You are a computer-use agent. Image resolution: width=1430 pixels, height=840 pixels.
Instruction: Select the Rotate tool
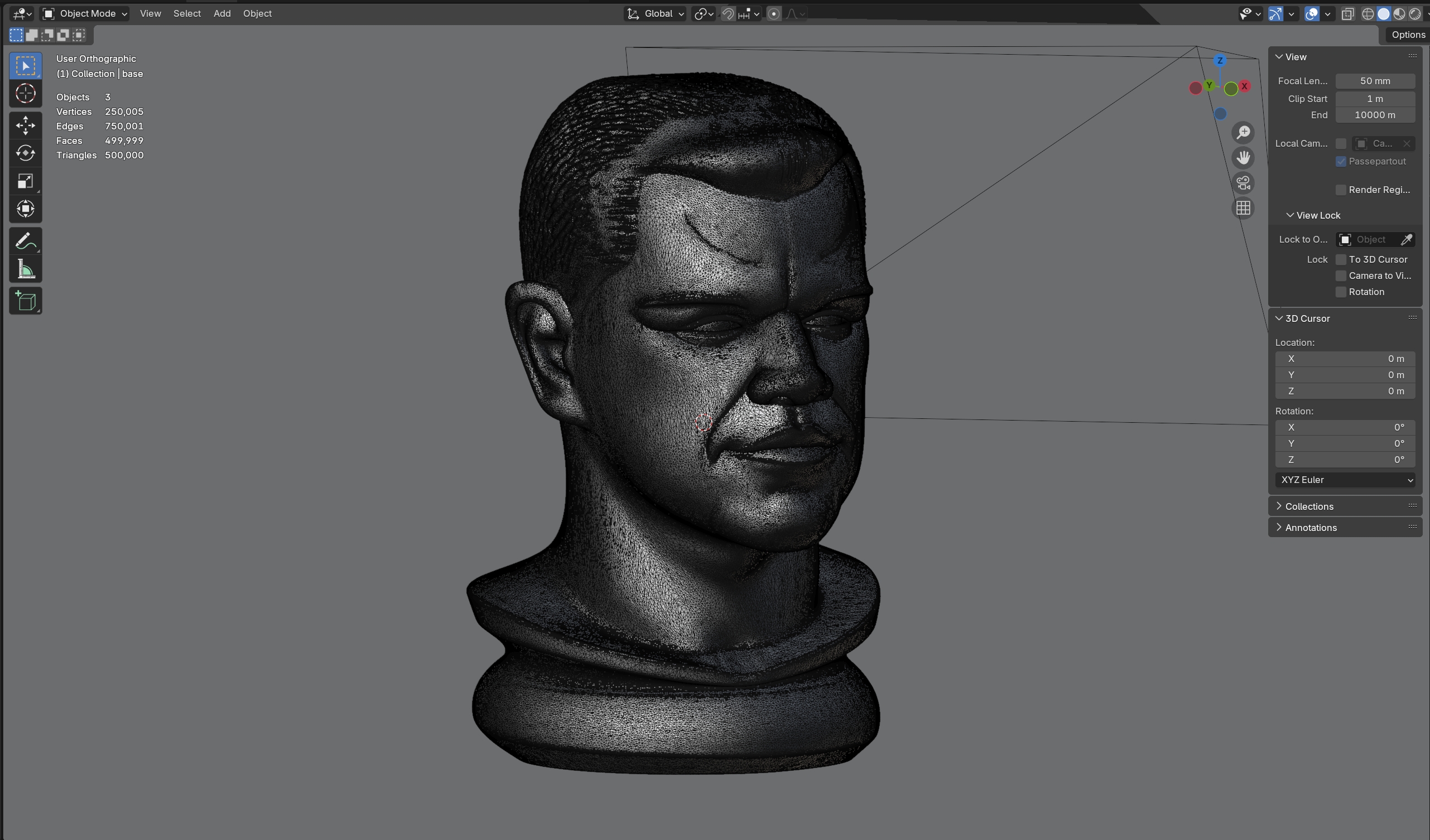click(x=26, y=153)
